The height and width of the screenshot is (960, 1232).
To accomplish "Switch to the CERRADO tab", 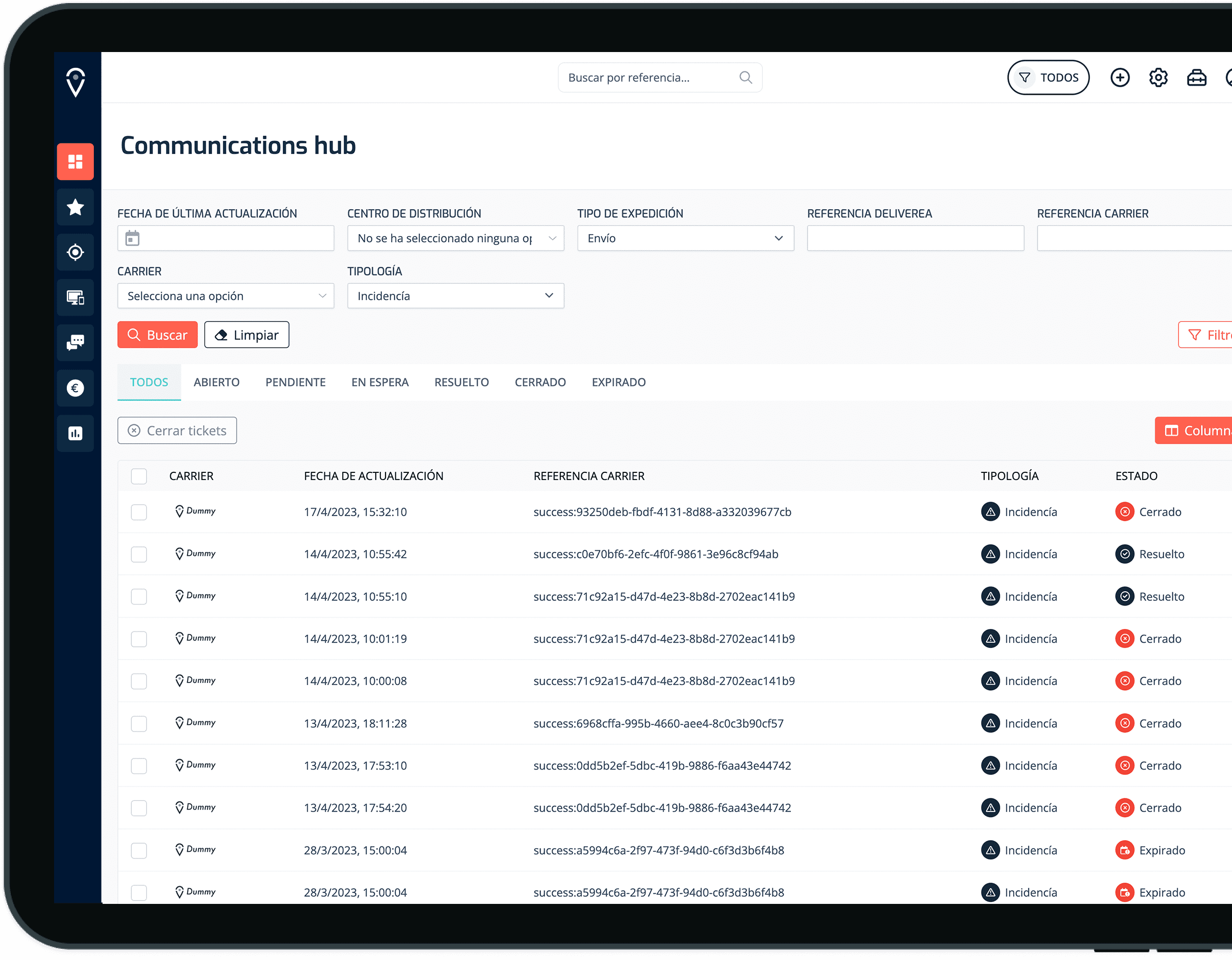I will coord(540,382).
